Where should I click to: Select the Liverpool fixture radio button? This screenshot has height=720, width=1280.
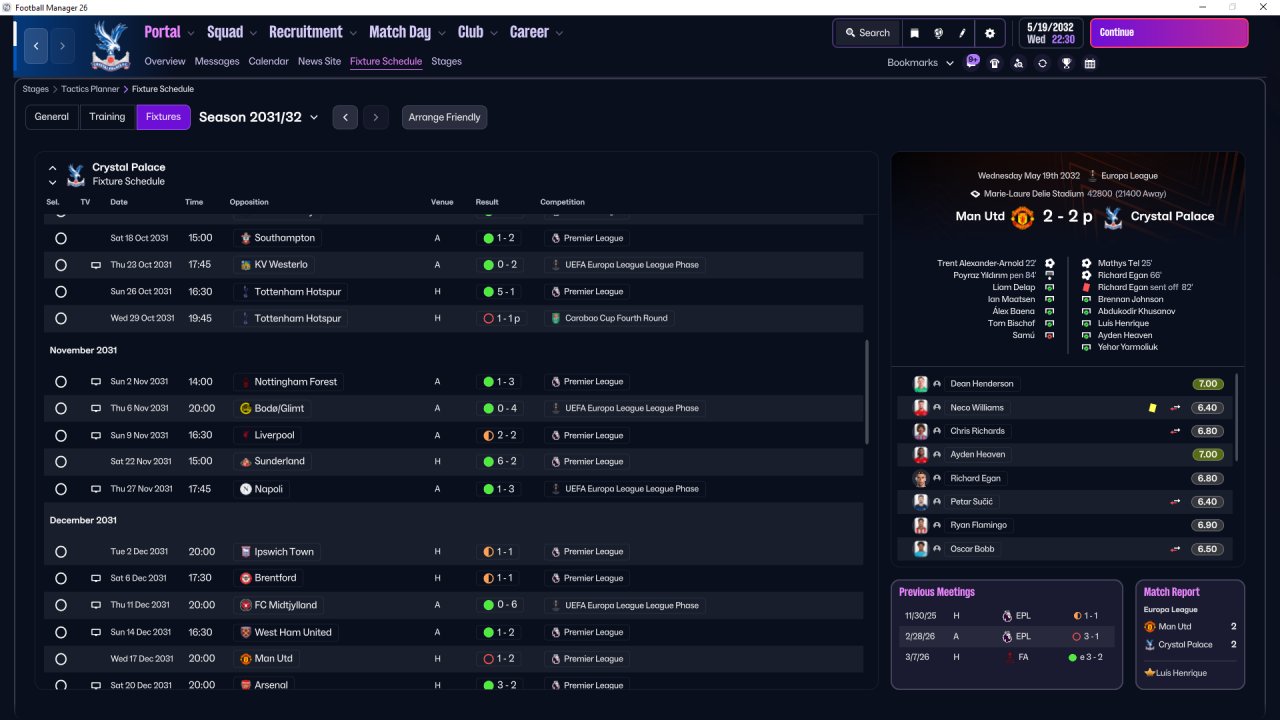[x=61, y=436]
